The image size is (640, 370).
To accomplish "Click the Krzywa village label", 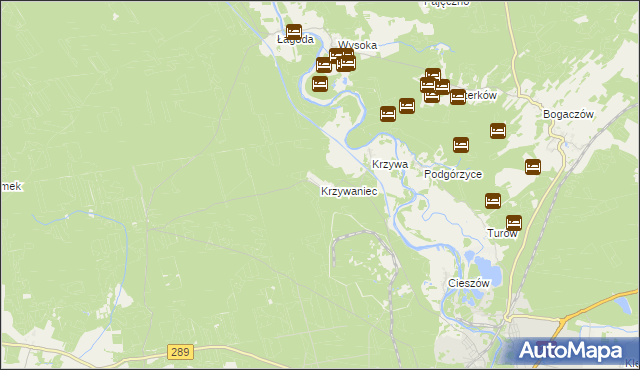I will pyautogui.click(x=390, y=164).
